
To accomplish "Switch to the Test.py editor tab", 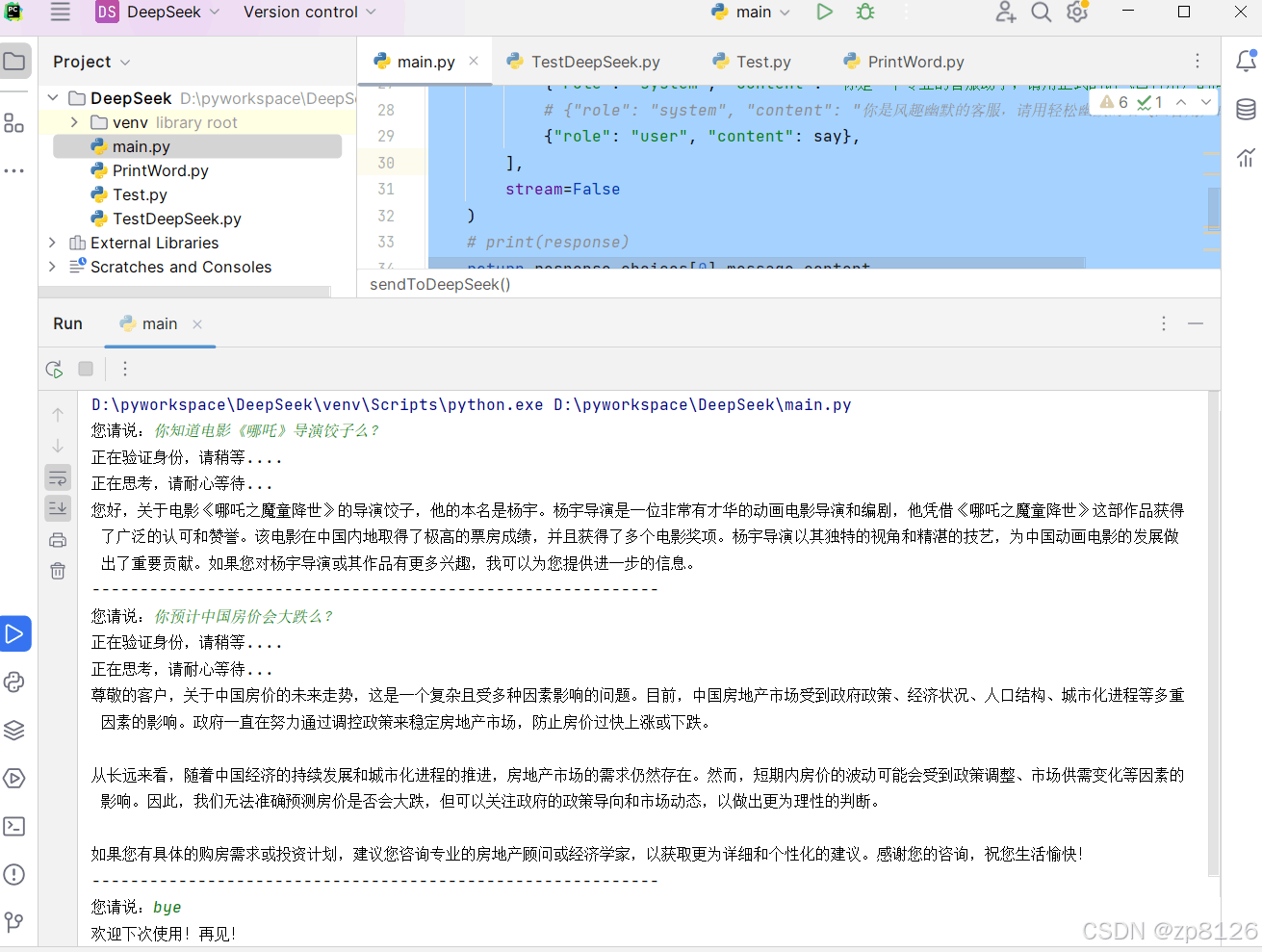I will click(752, 62).
